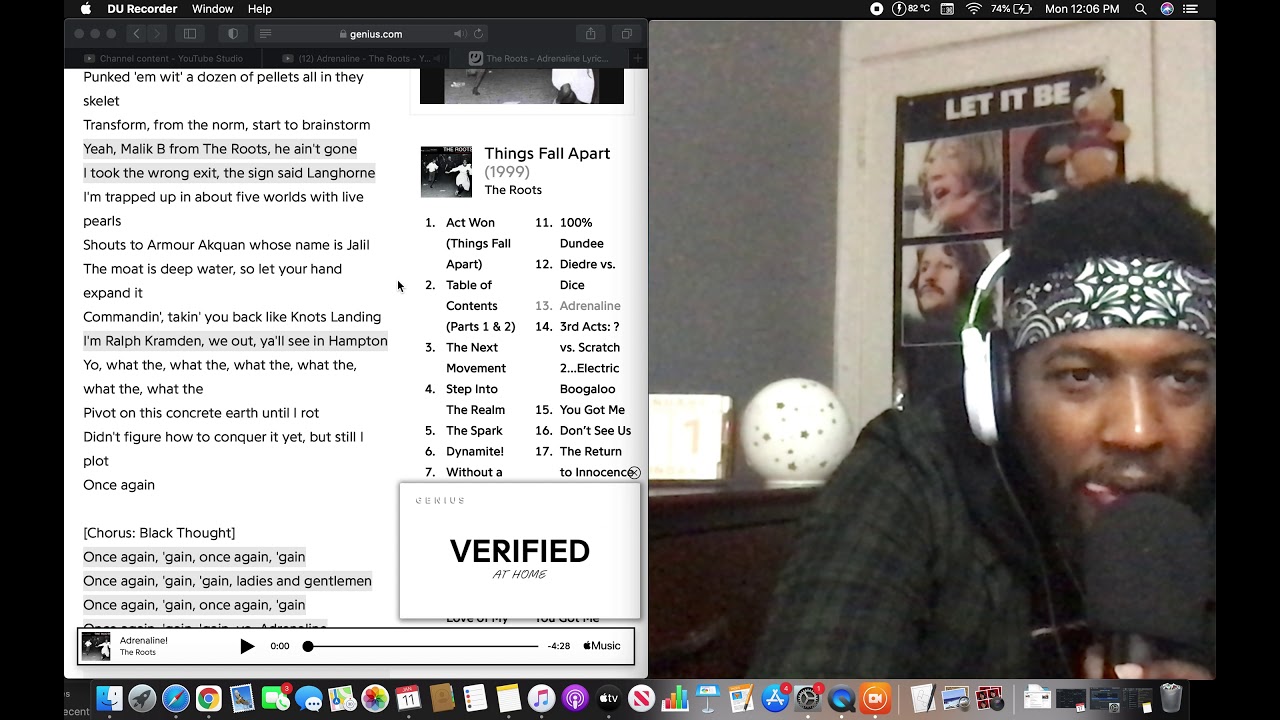1280x720 pixels.
Task: Open the DU Recorder menu
Action: (x=142, y=9)
